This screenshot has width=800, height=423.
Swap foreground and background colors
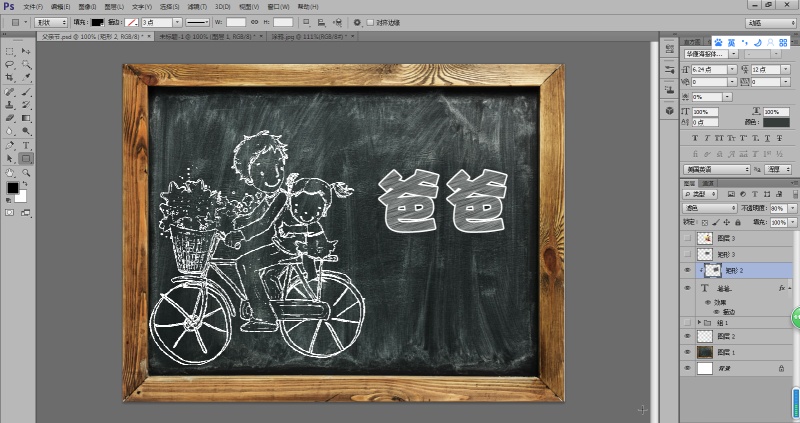click(x=25, y=184)
